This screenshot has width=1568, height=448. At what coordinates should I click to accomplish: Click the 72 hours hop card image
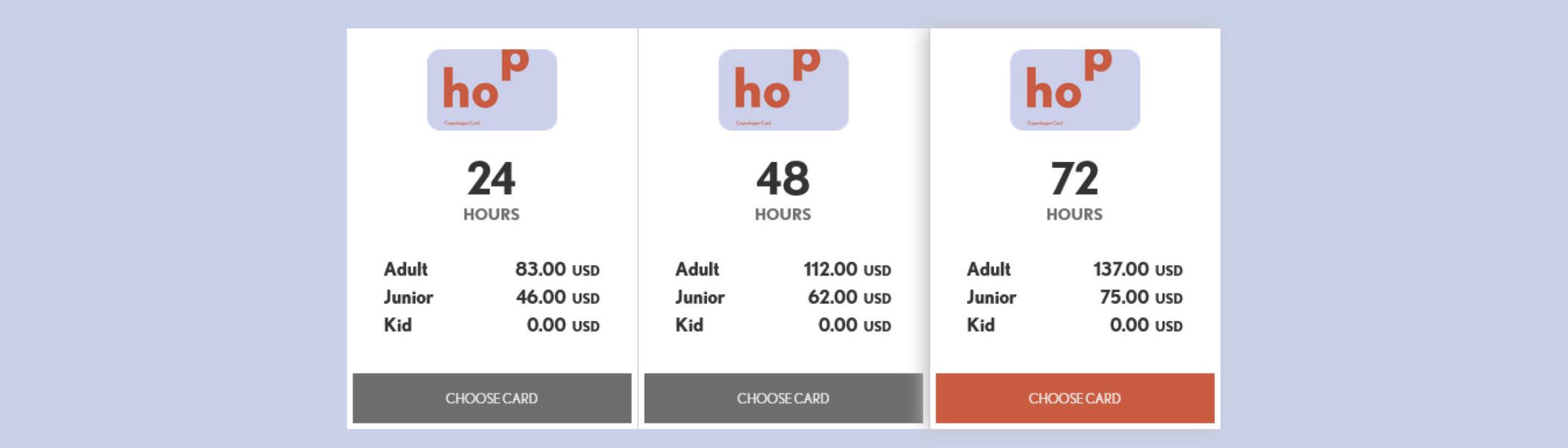[1074, 90]
